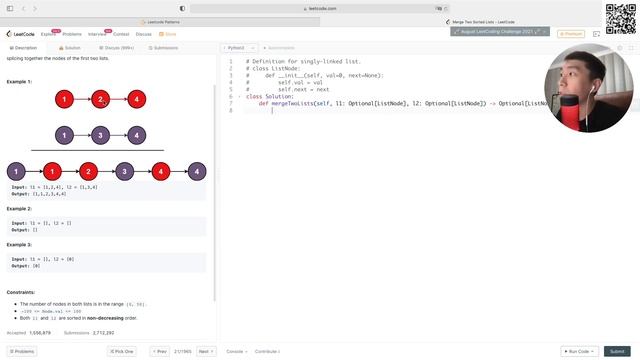Click the Example 2 heading
The width and height of the screenshot is (640, 360).
pyautogui.click(x=19, y=209)
